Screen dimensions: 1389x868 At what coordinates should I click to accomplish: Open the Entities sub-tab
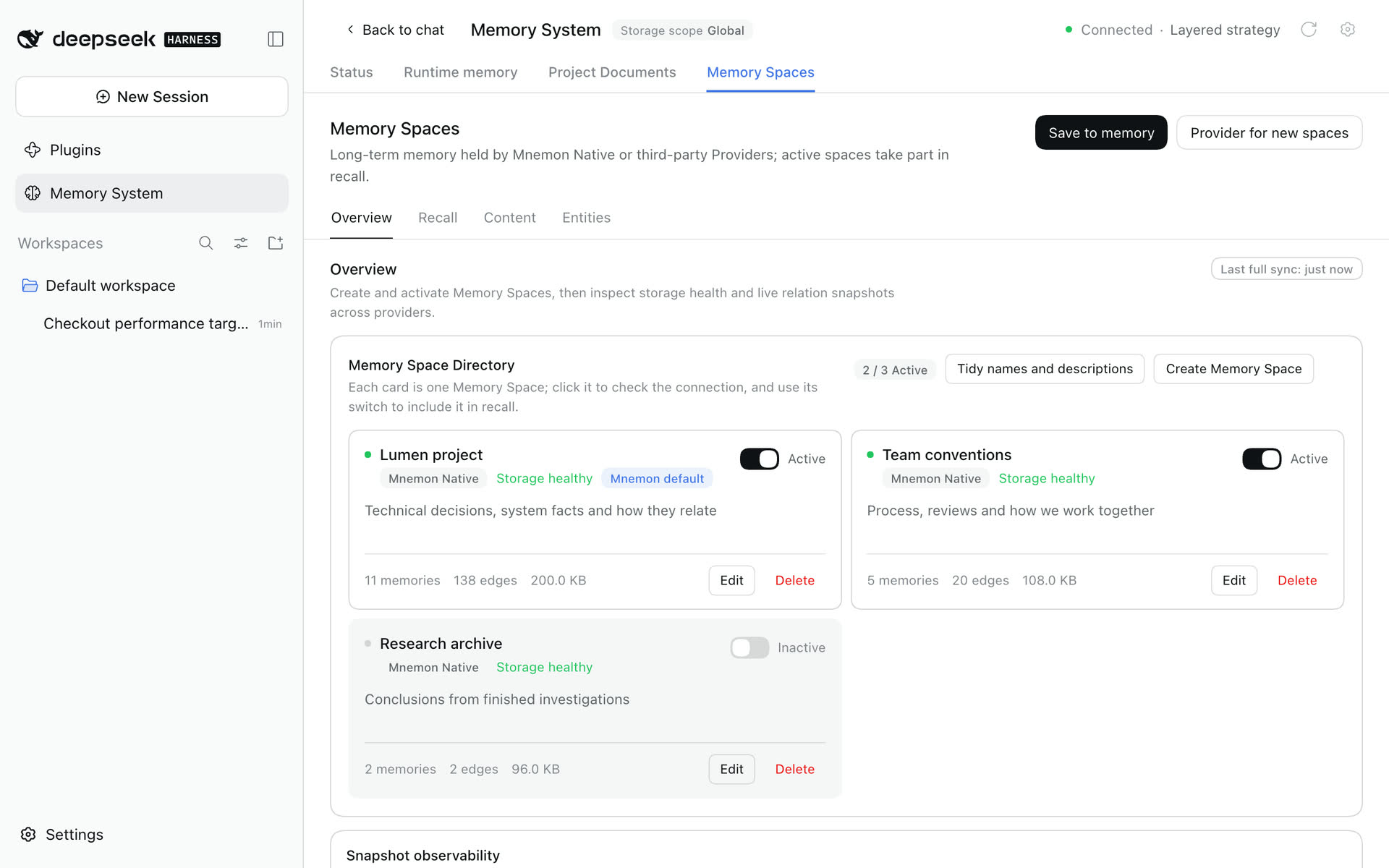[x=586, y=218]
